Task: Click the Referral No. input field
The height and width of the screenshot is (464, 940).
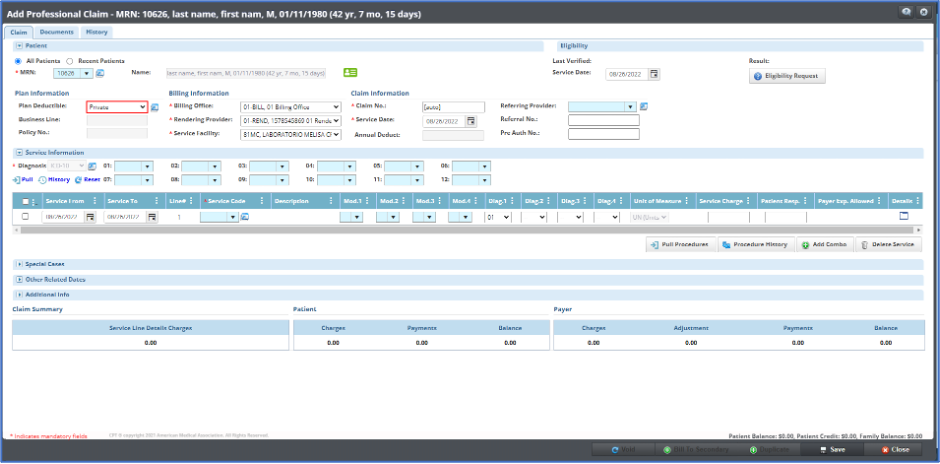Action: pos(603,121)
